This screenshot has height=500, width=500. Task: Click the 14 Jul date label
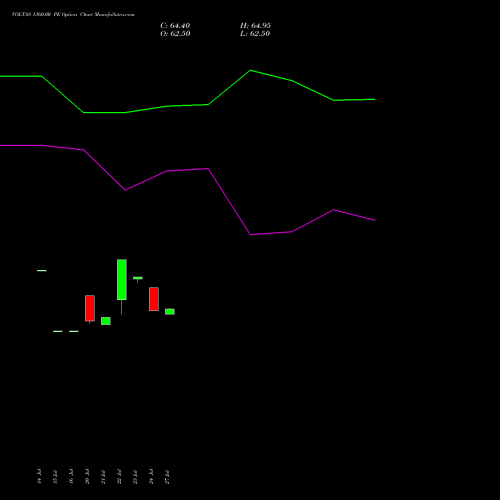(x=39, y=476)
